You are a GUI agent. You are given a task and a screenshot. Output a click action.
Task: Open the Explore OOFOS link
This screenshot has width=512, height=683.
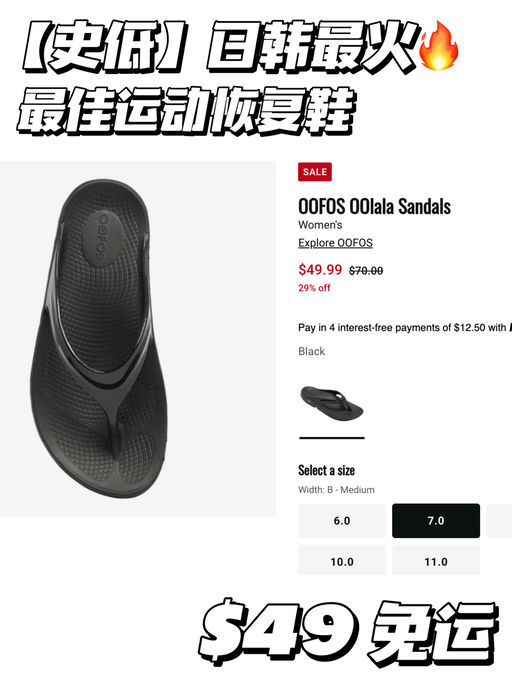335,243
